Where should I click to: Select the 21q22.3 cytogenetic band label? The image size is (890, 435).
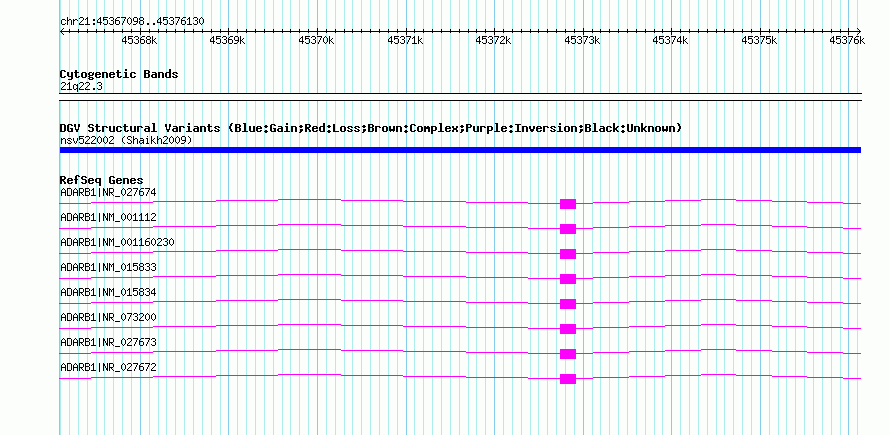point(81,87)
